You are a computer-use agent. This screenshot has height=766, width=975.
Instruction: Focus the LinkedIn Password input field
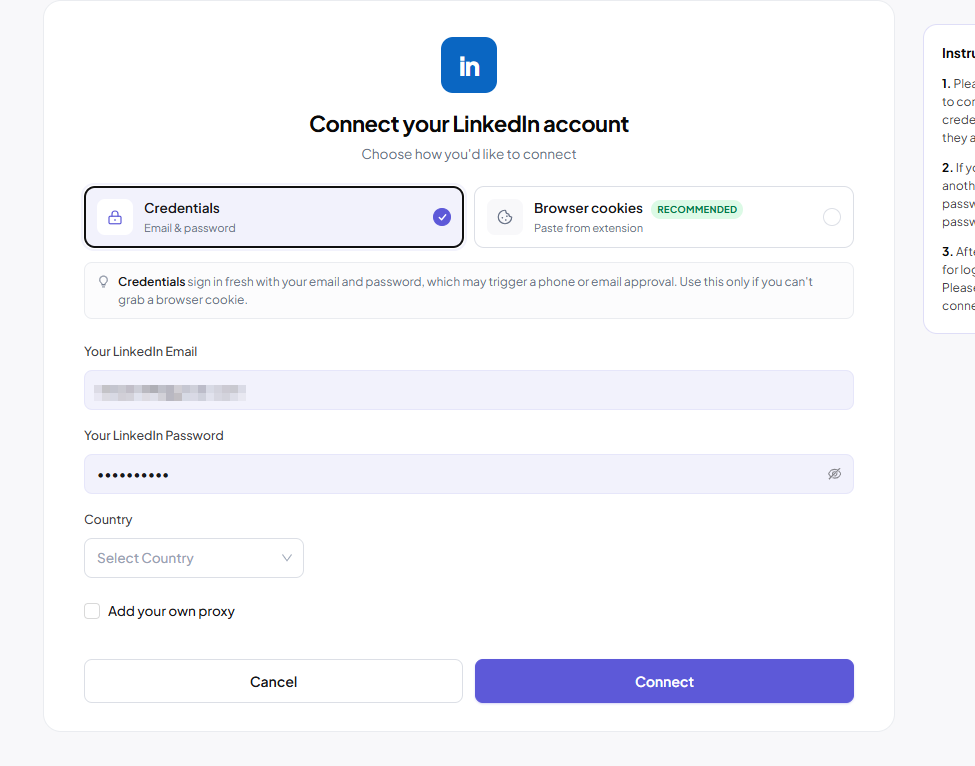tap(469, 474)
